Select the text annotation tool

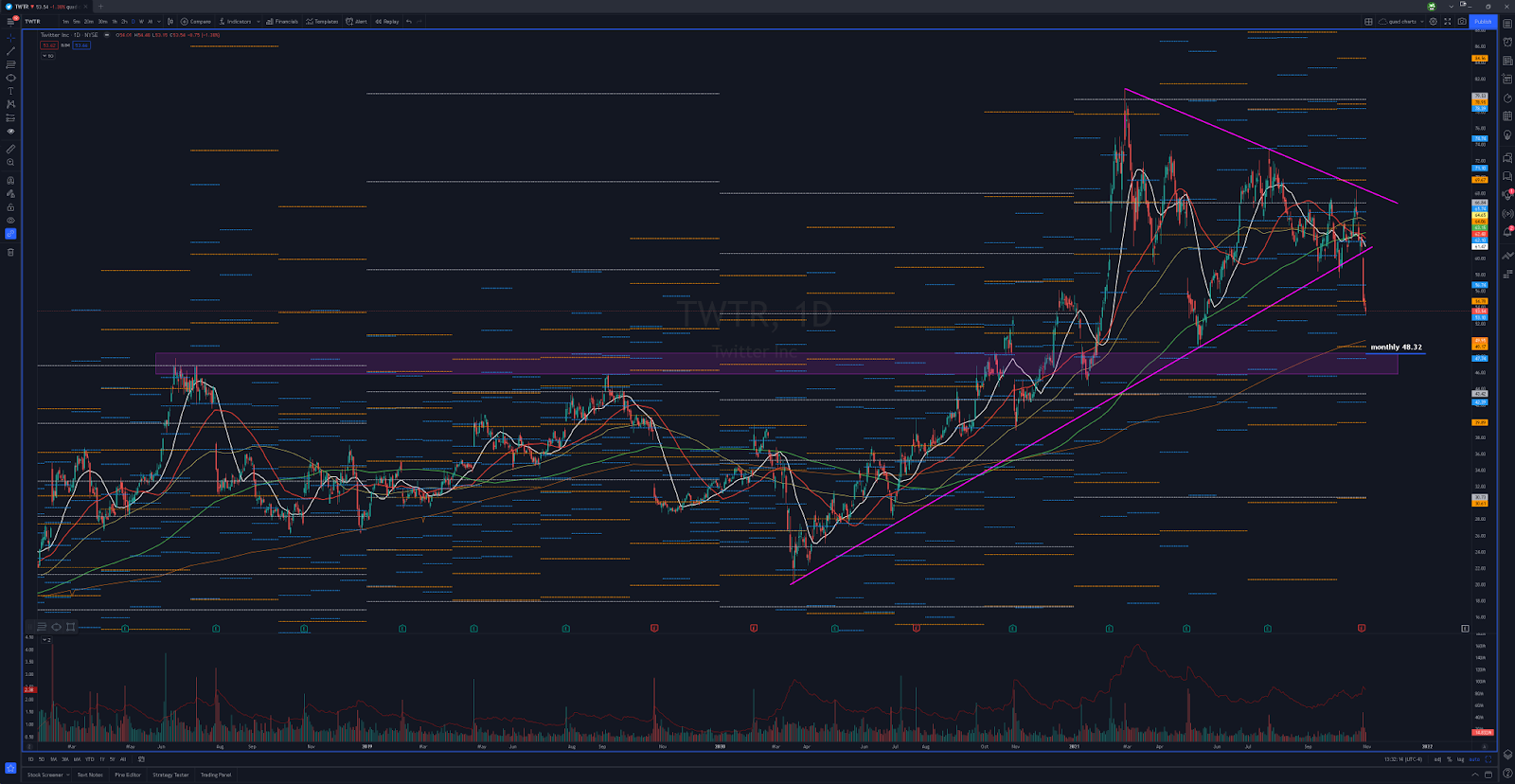click(x=10, y=91)
